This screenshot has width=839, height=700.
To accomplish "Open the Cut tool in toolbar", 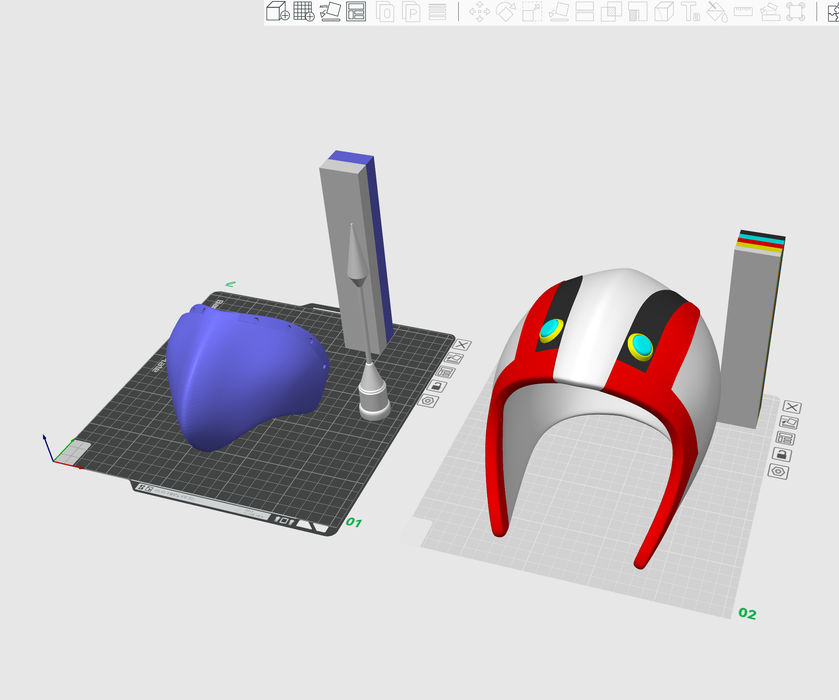I will pos(585,12).
